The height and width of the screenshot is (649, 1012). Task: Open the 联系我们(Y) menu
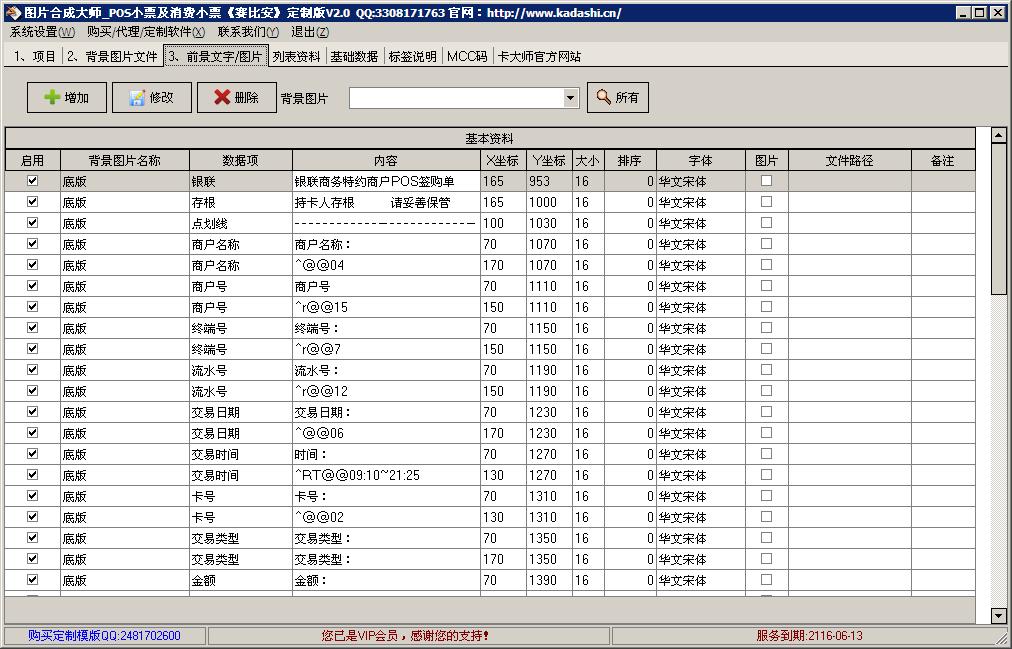coord(248,32)
